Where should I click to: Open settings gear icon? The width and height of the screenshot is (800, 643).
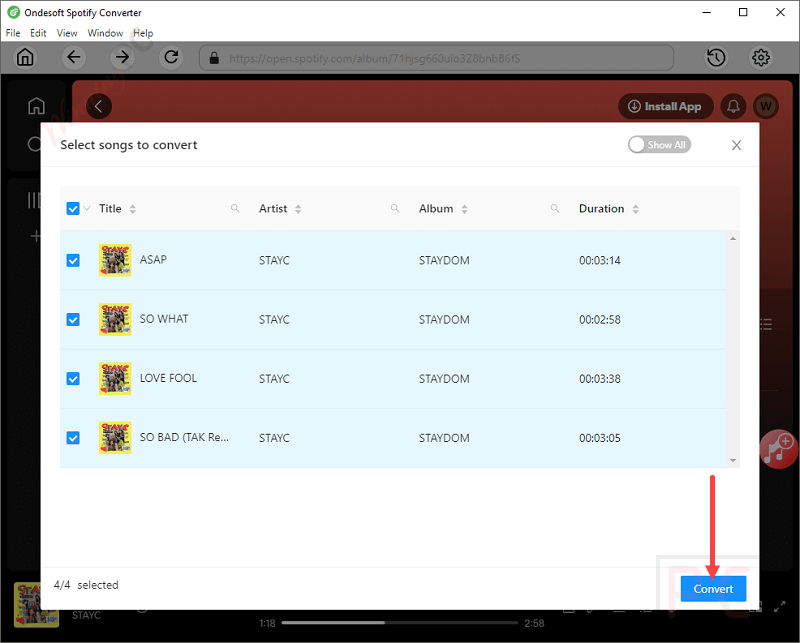[x=761, y=58]
